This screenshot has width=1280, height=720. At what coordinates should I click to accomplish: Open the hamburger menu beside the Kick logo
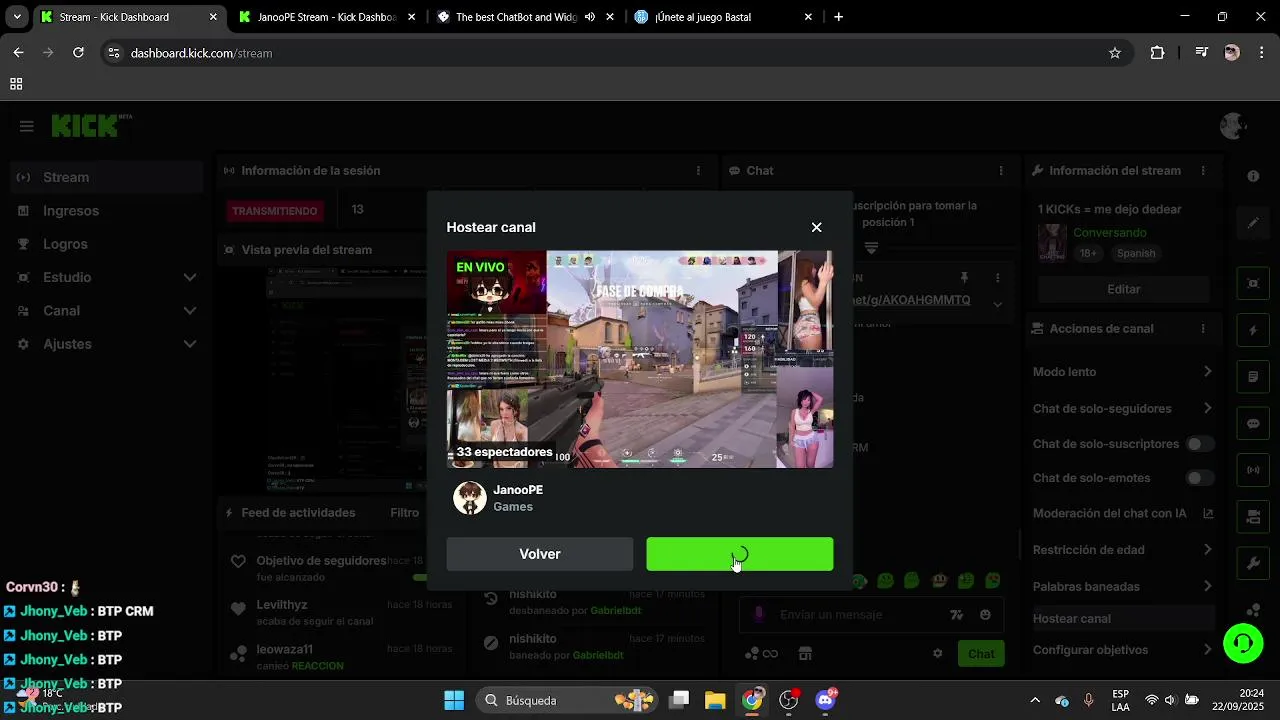pos(27,126)
